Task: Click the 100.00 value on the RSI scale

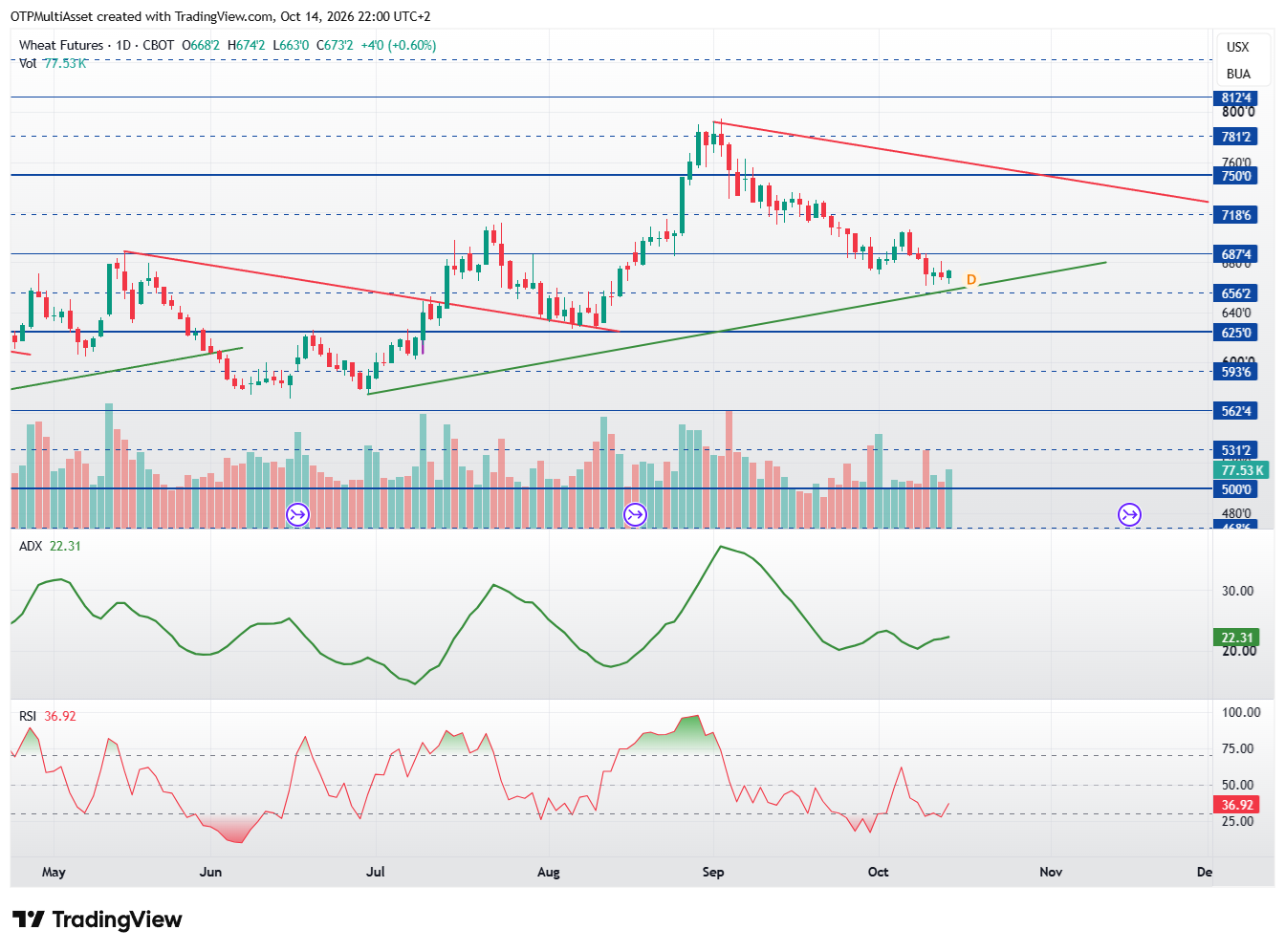Action: click(1241, 712)
